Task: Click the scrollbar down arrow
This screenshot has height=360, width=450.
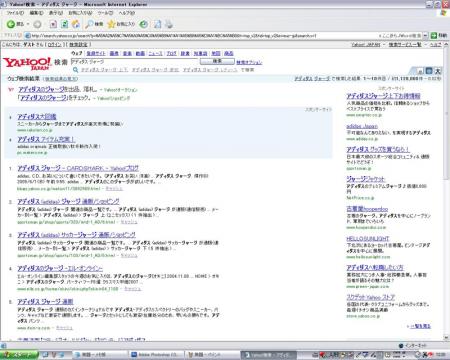Action: (x=446, y=338)
